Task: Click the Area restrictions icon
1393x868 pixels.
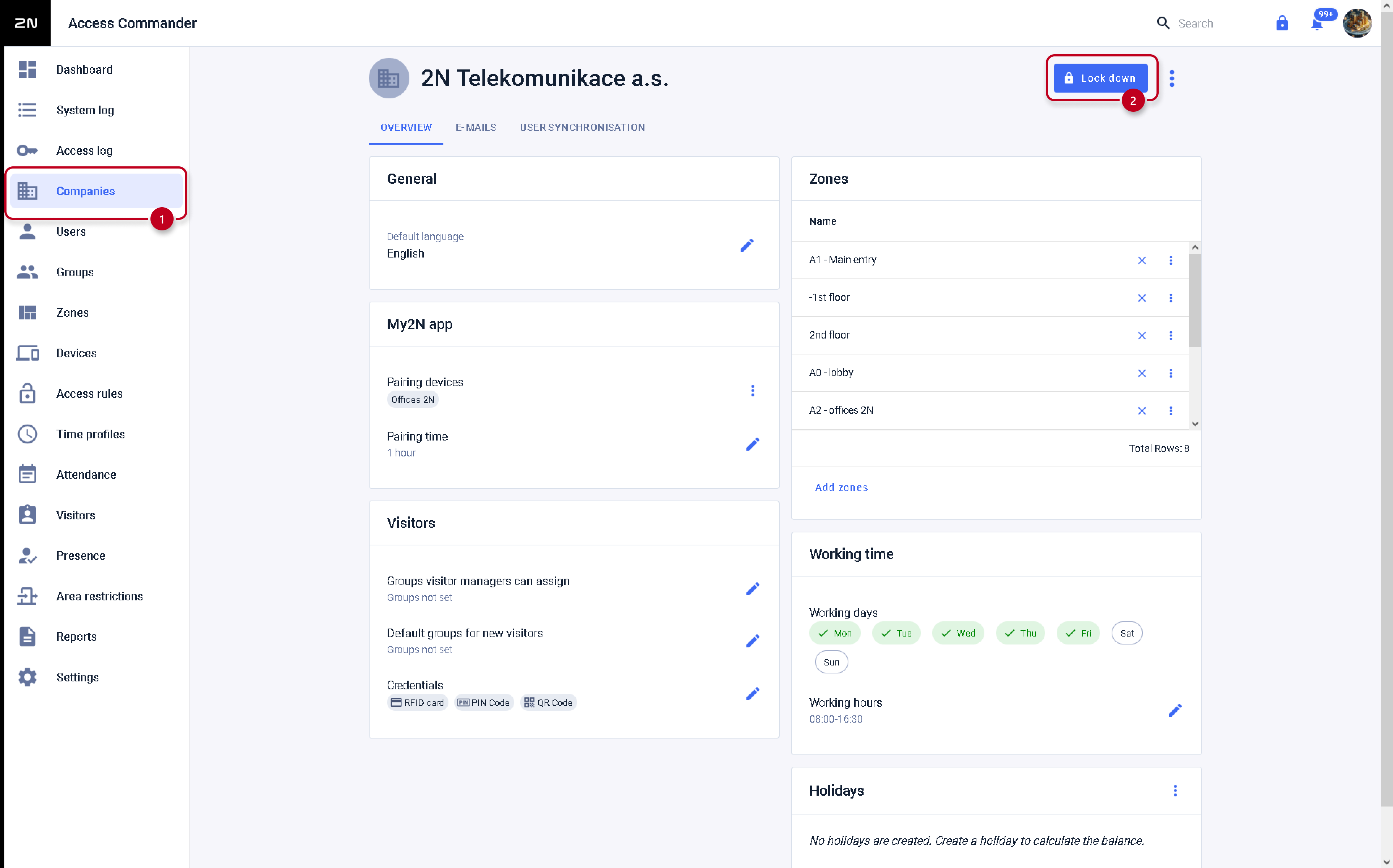Action: click(27, 596)
